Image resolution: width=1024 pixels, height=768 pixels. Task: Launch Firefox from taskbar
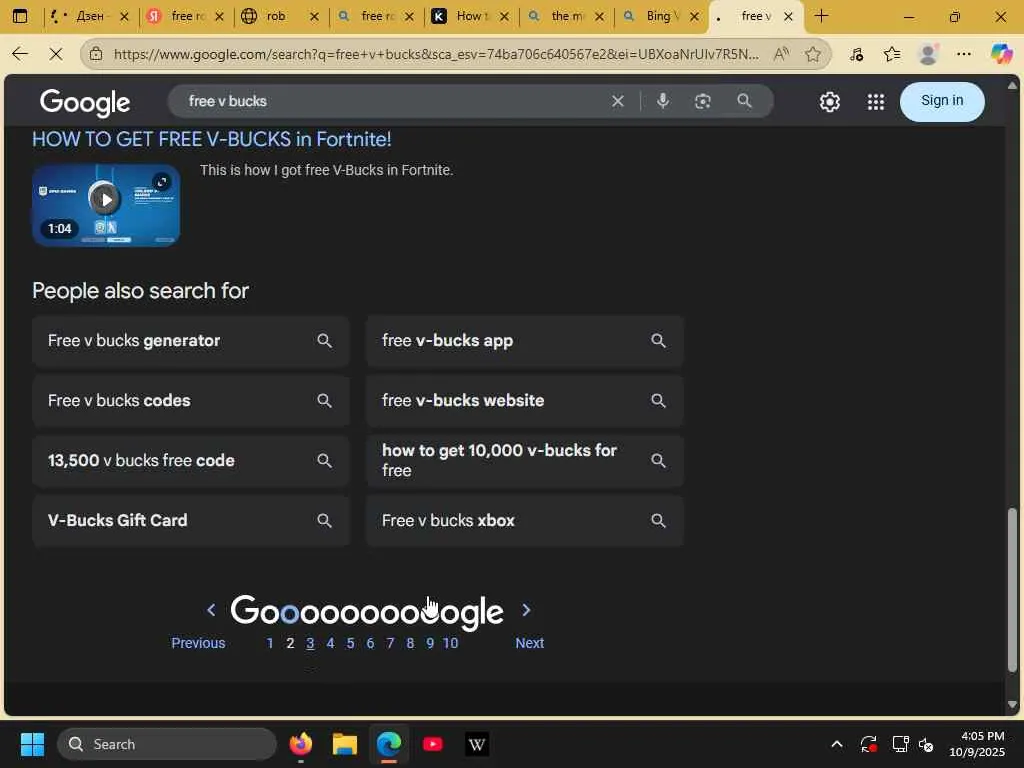(300, 744)
